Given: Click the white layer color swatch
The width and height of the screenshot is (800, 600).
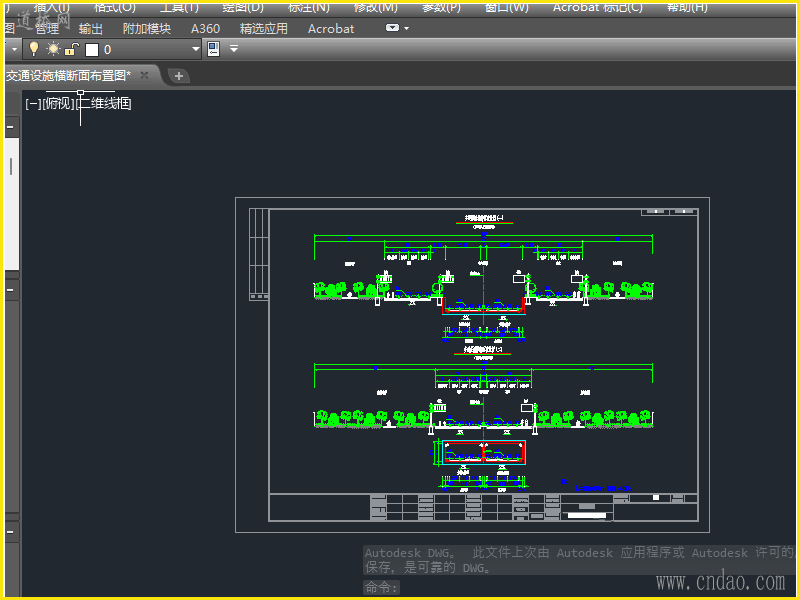Looking at the screenshot, I should [x=92, y=49].
